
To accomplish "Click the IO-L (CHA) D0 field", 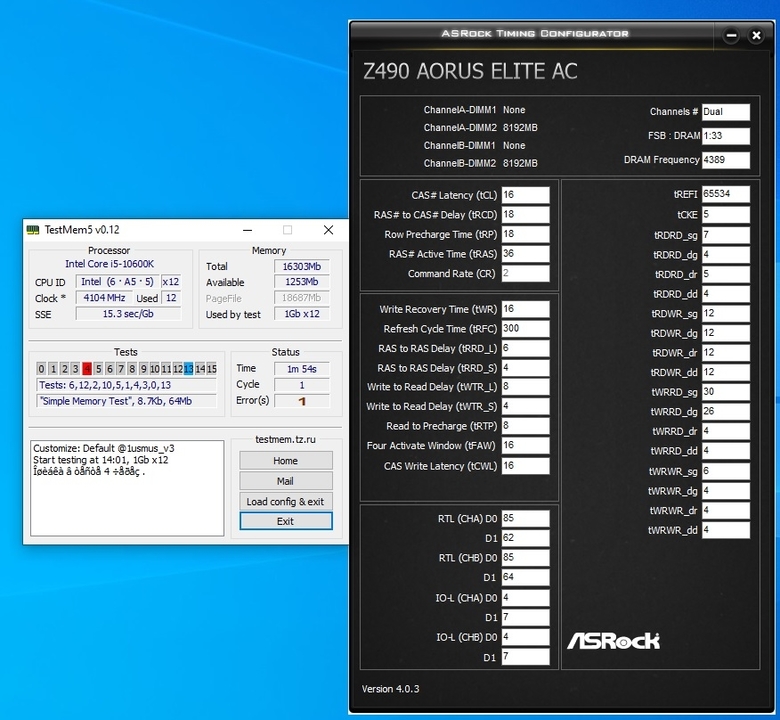I will (525, 598).
